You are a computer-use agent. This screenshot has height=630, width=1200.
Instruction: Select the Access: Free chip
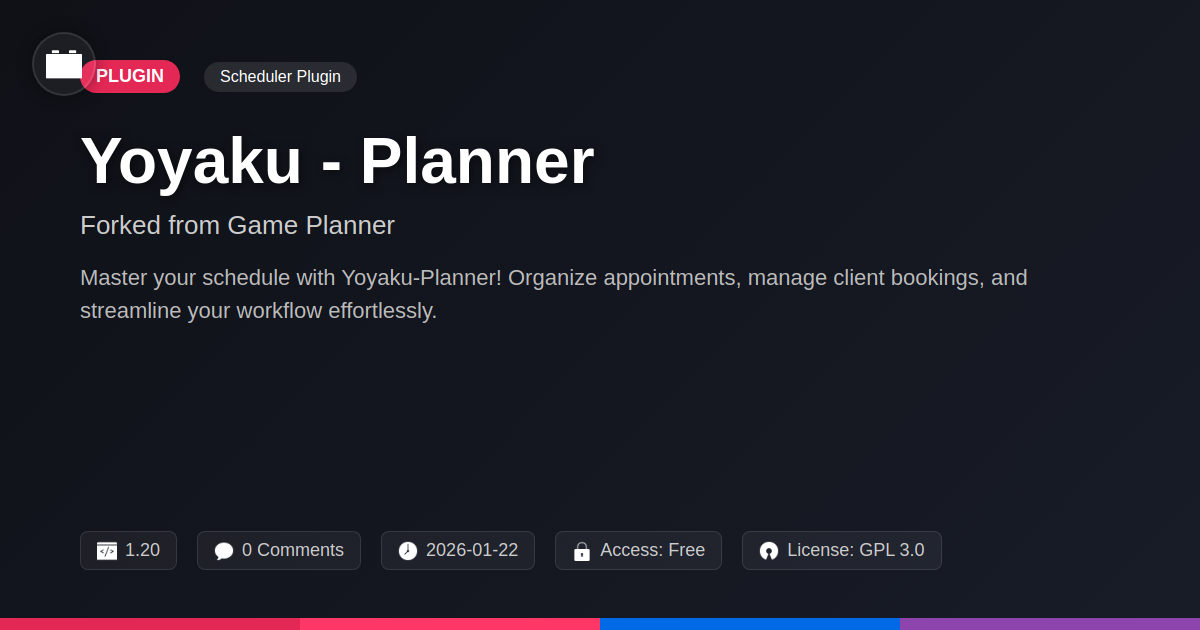(x=638, y=551)
